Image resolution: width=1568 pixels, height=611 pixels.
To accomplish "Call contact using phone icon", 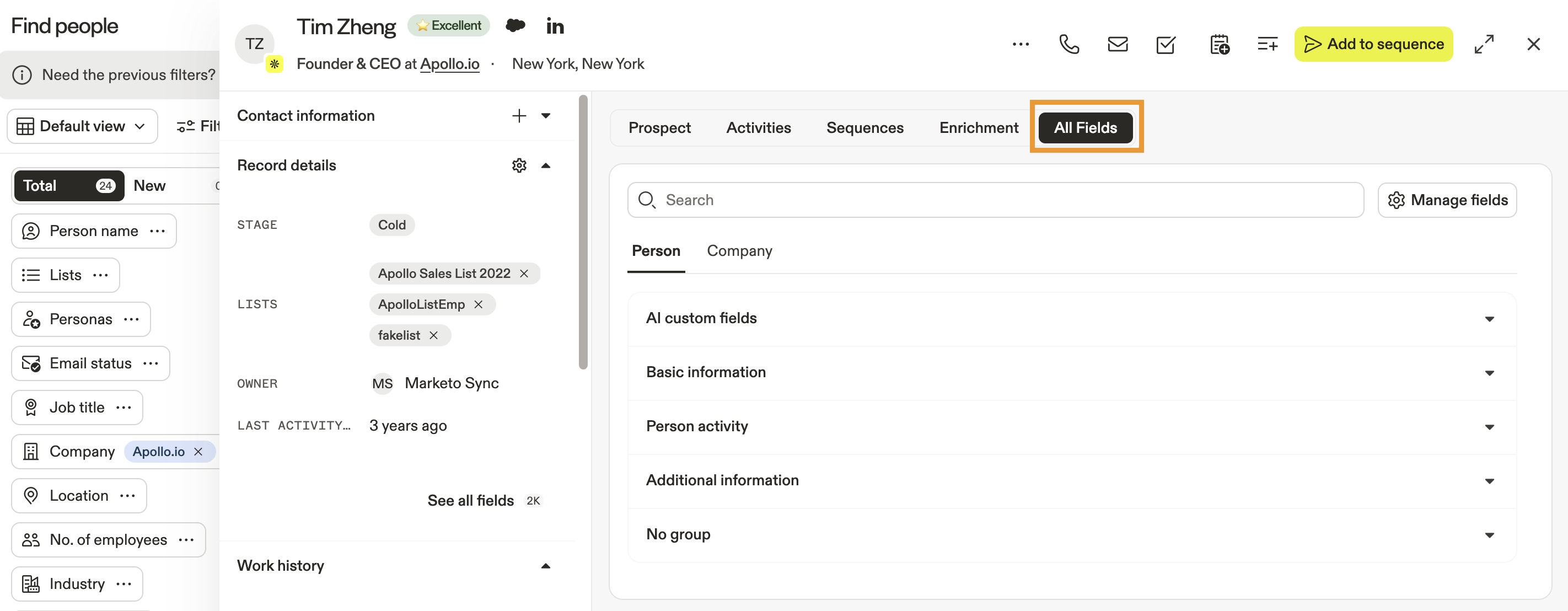I will tap(1069, 44).
